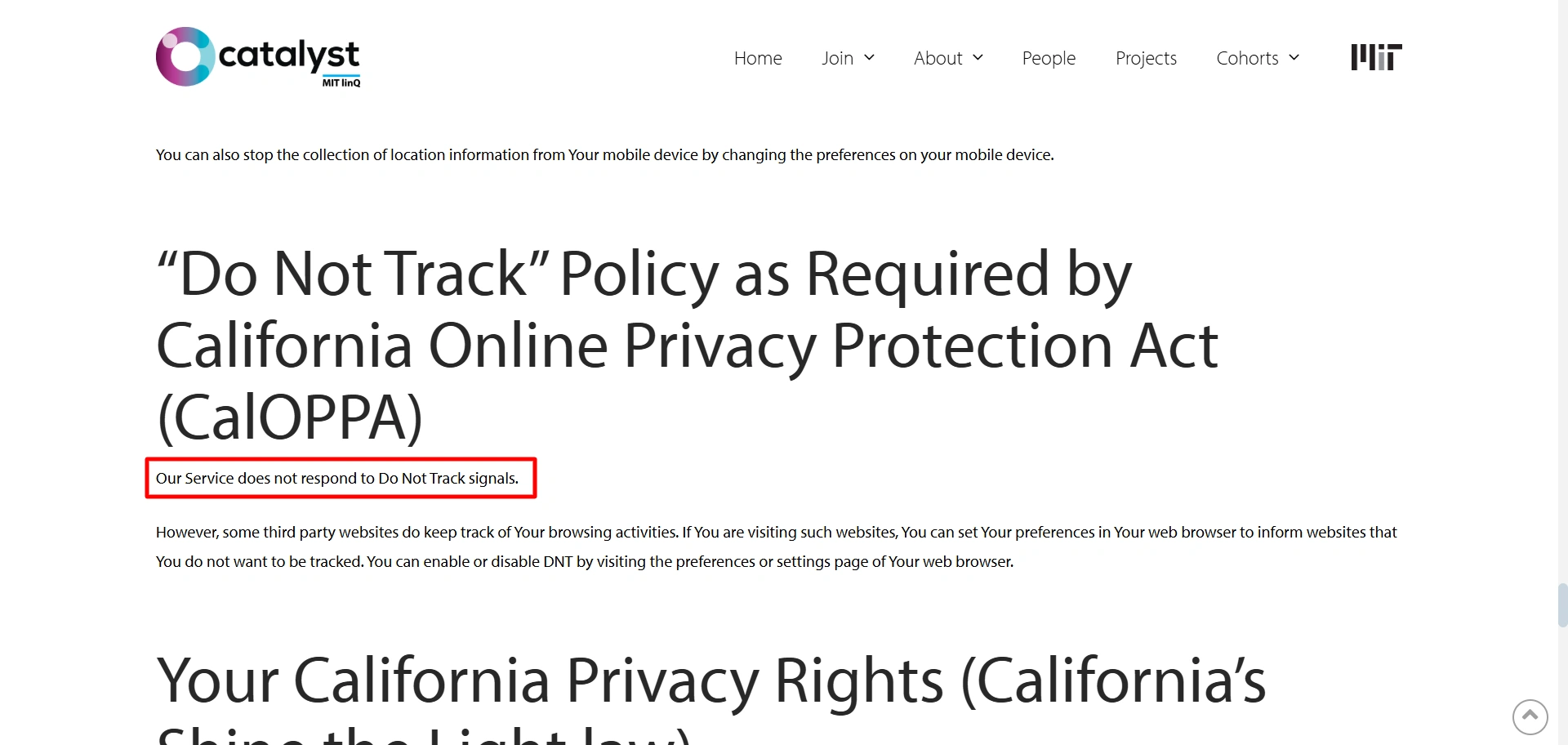The width and height of the screenshot is (1568, 745).
Task: Open the Projects menu item
Action: [1146, 58]
